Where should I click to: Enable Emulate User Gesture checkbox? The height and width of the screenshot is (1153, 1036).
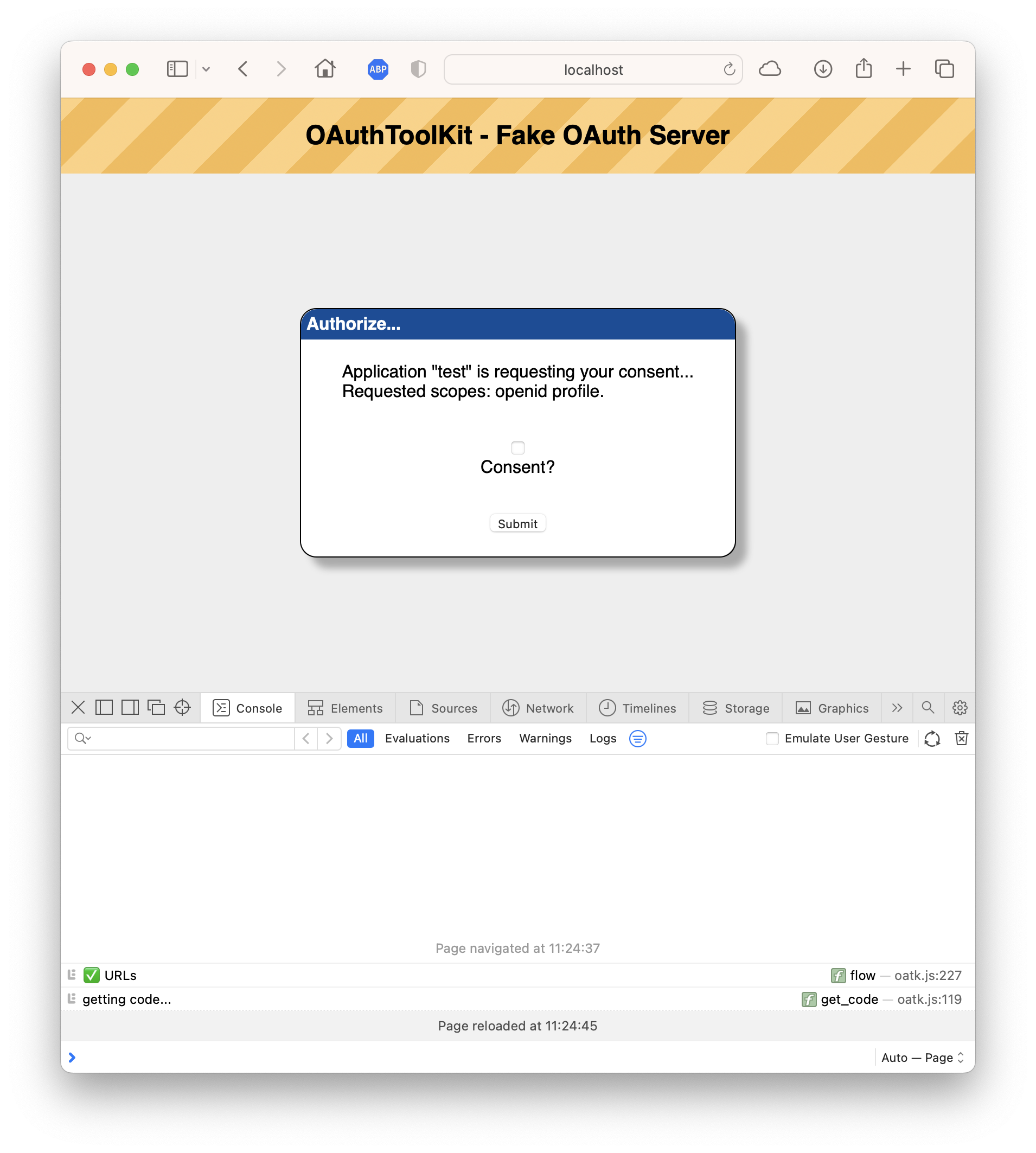tap(772, 738)
